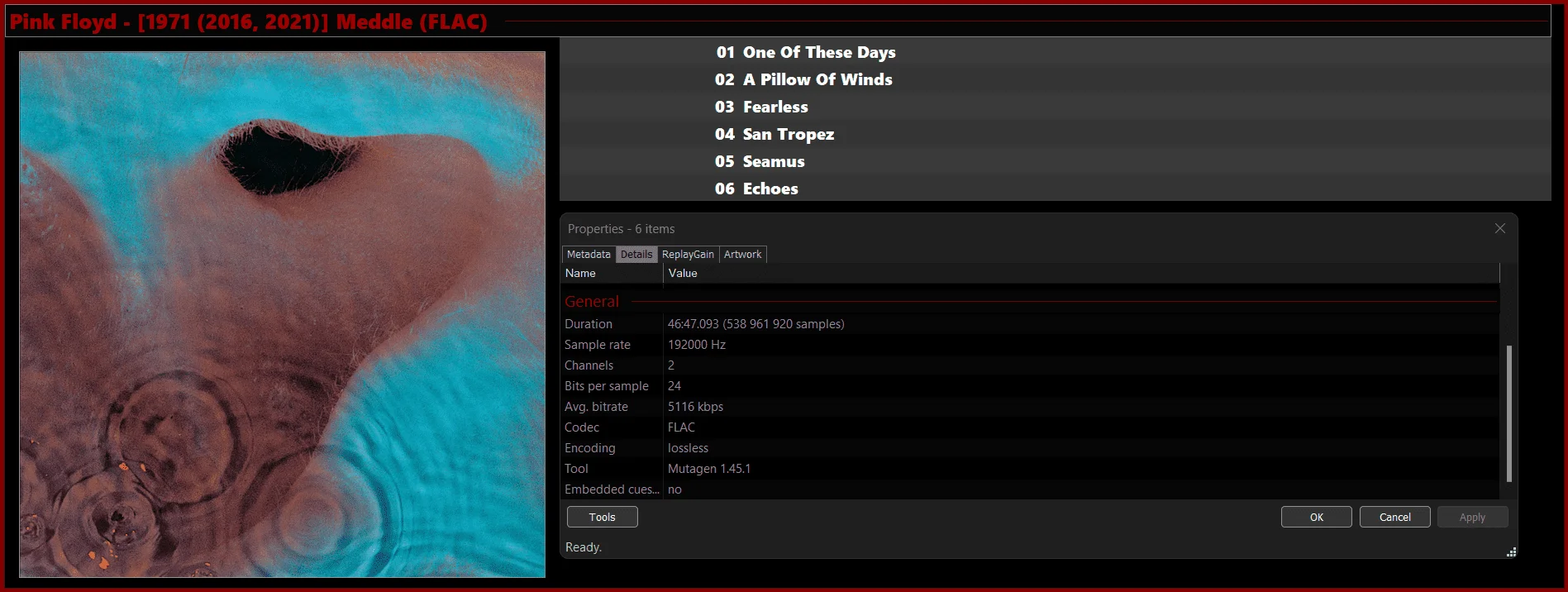Select track 06 Echoes
Viewport: 1568px width, 592px height.
(1055, 189)
